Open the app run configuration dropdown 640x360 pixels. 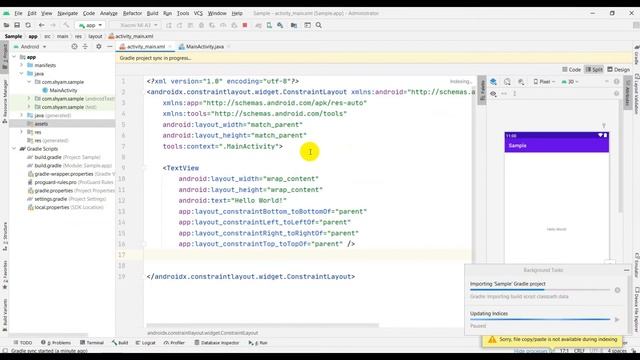(90, 25)
